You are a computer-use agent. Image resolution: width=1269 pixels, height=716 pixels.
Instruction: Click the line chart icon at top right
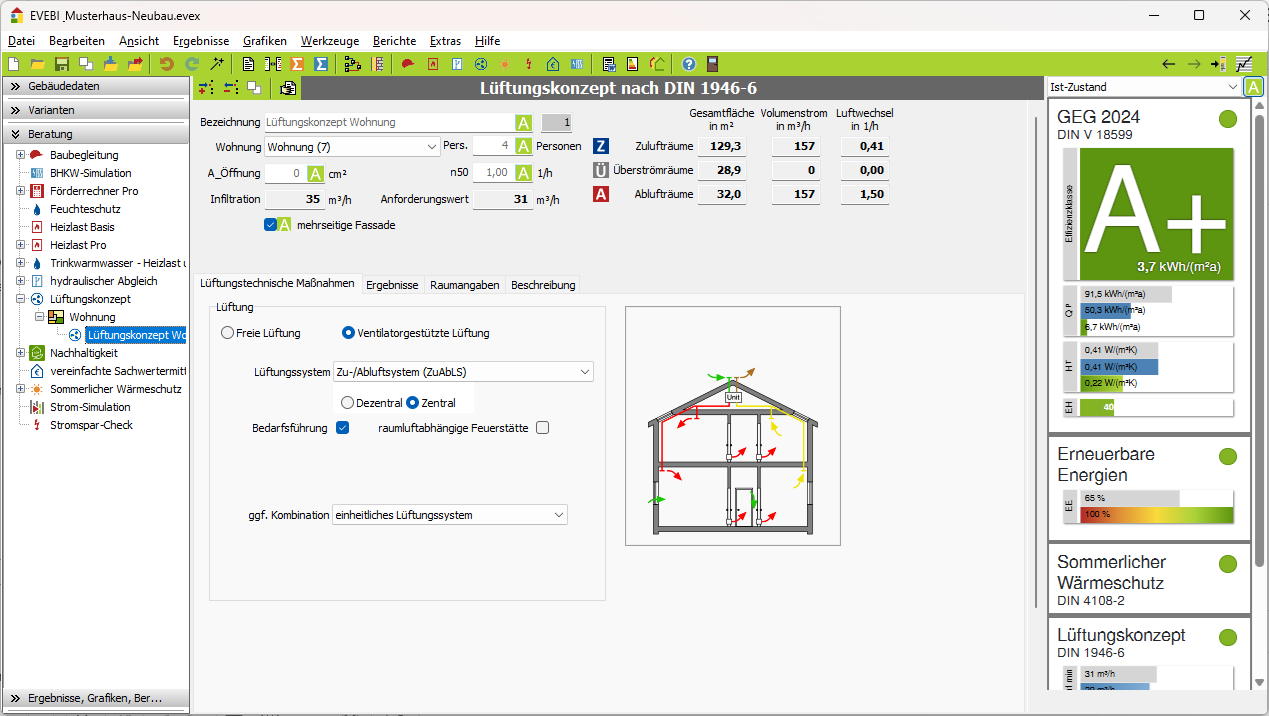tap(1243, 64)
